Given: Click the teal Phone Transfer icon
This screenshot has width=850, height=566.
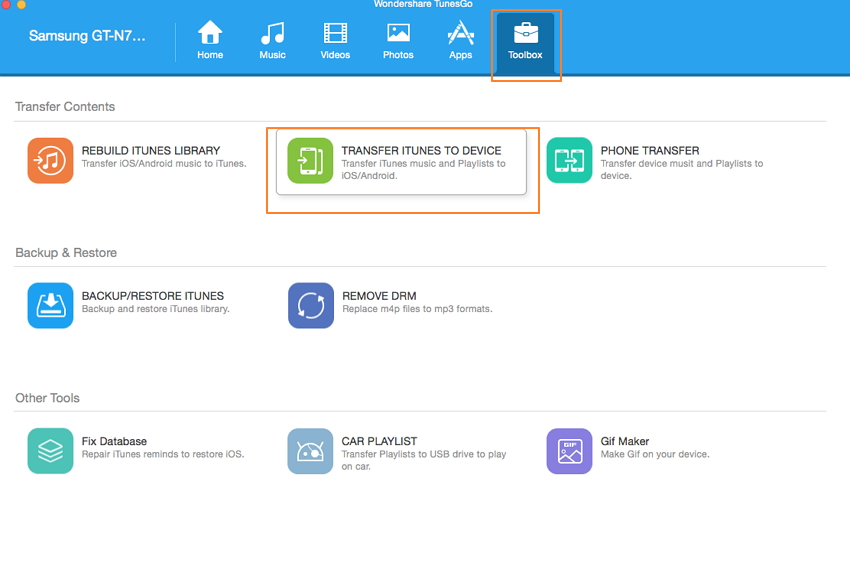Looking at the screenshot, I should (569, 161).
